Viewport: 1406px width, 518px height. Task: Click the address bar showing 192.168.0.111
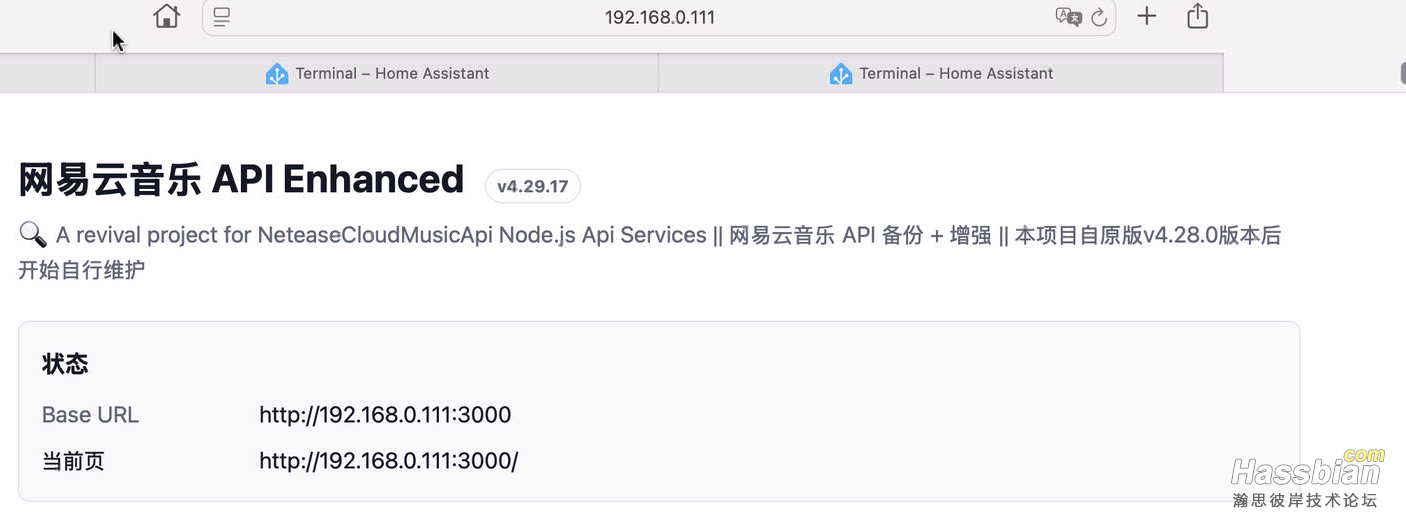coord(659,17)
